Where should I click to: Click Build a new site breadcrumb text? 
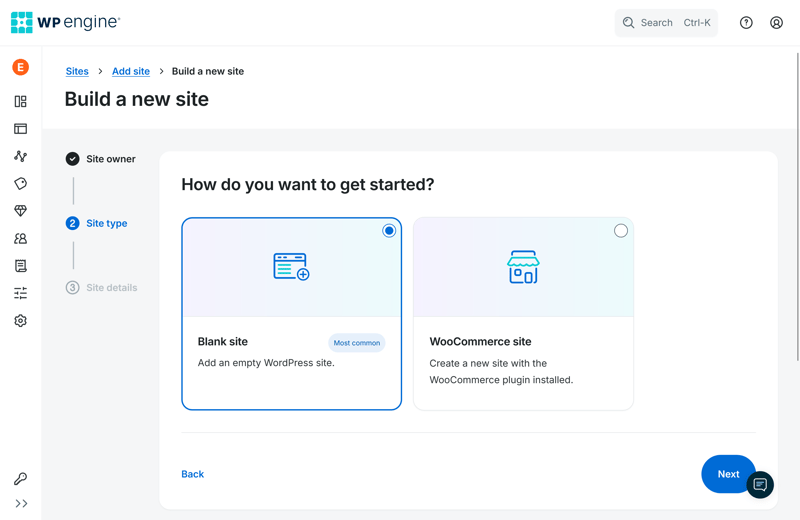pyautogui.click(x=208, y=71)
